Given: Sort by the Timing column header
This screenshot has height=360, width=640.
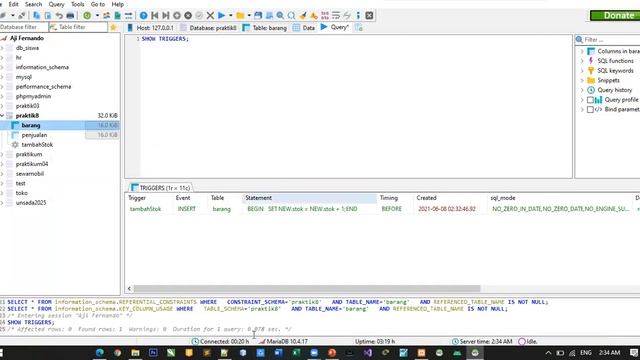Looking at the screenshot, I should click(395, 198).
